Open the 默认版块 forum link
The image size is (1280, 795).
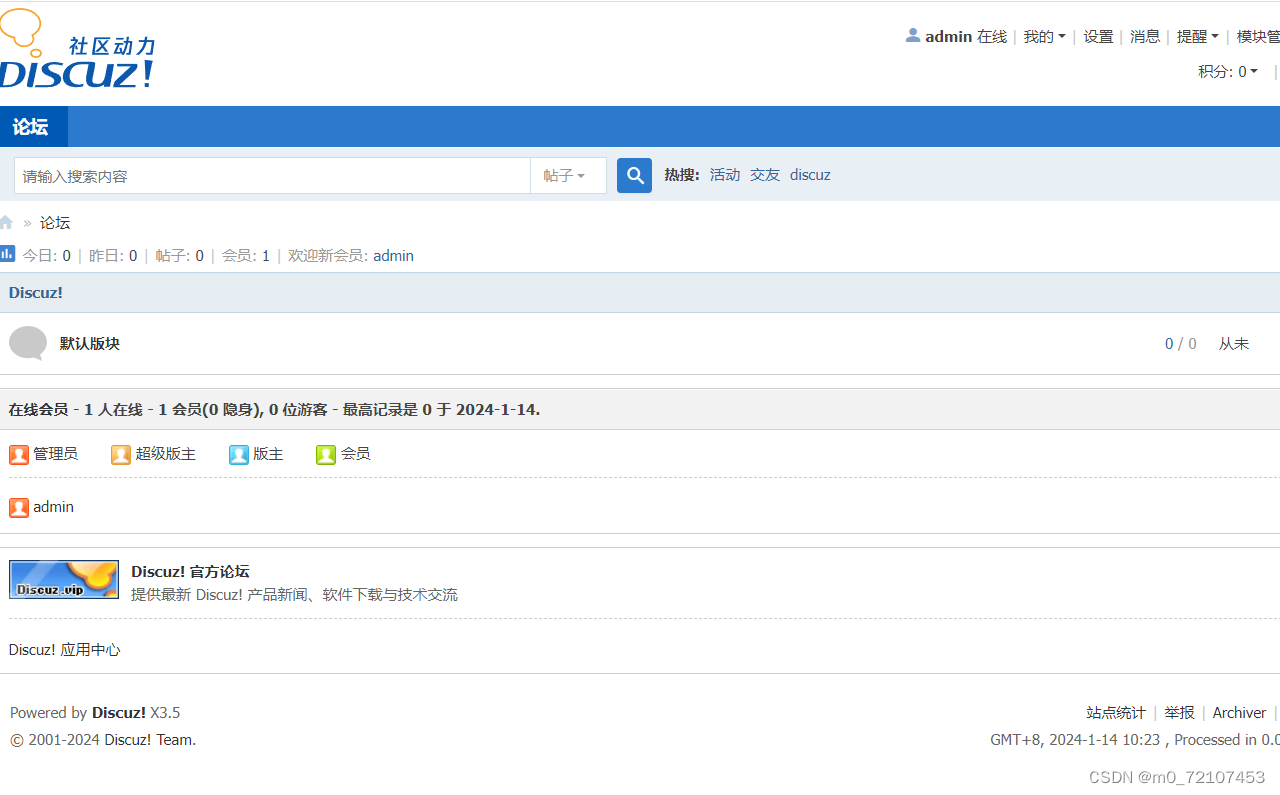(x=90, y=344)
